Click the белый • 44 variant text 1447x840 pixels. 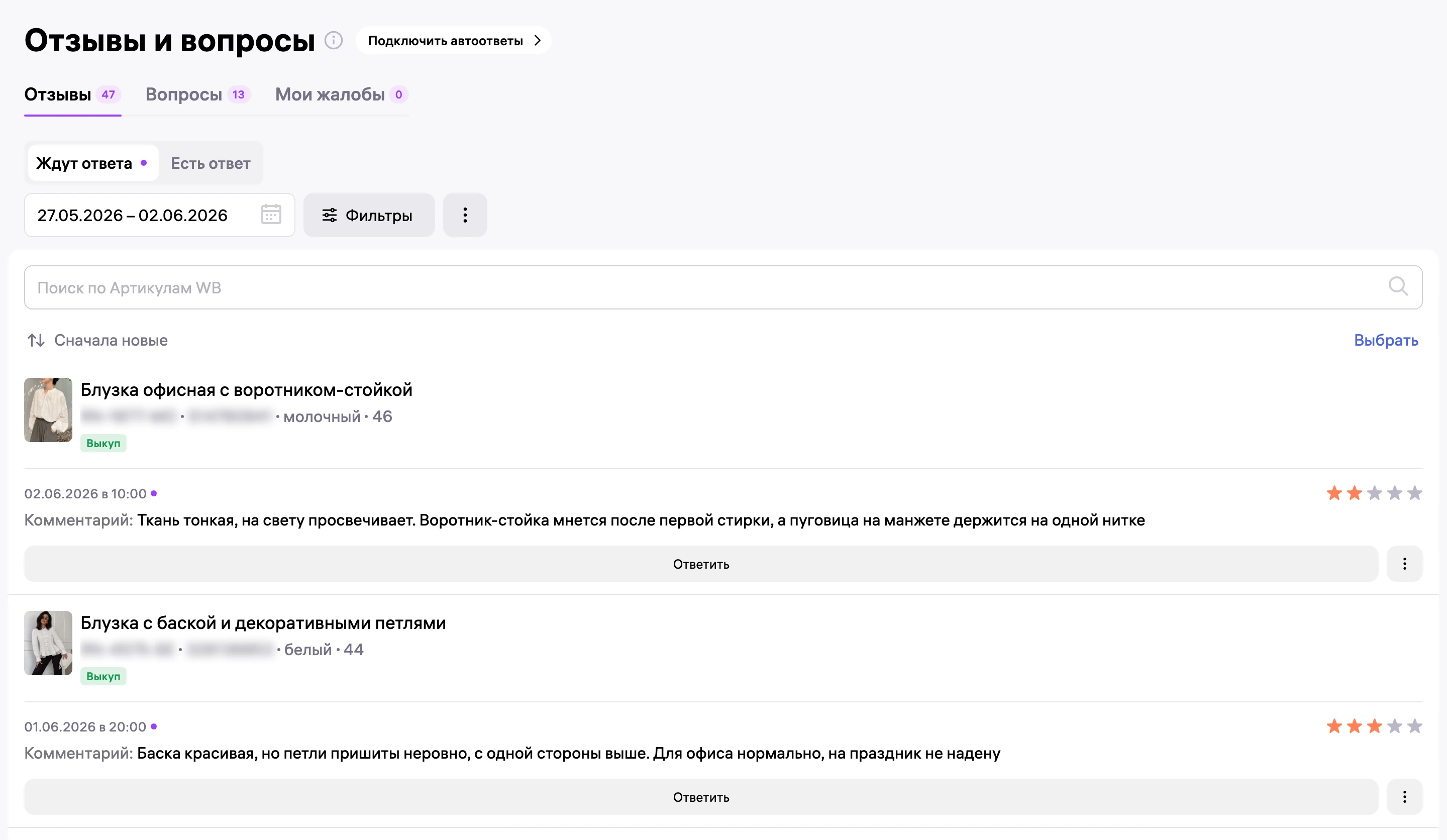coord(324,650)
